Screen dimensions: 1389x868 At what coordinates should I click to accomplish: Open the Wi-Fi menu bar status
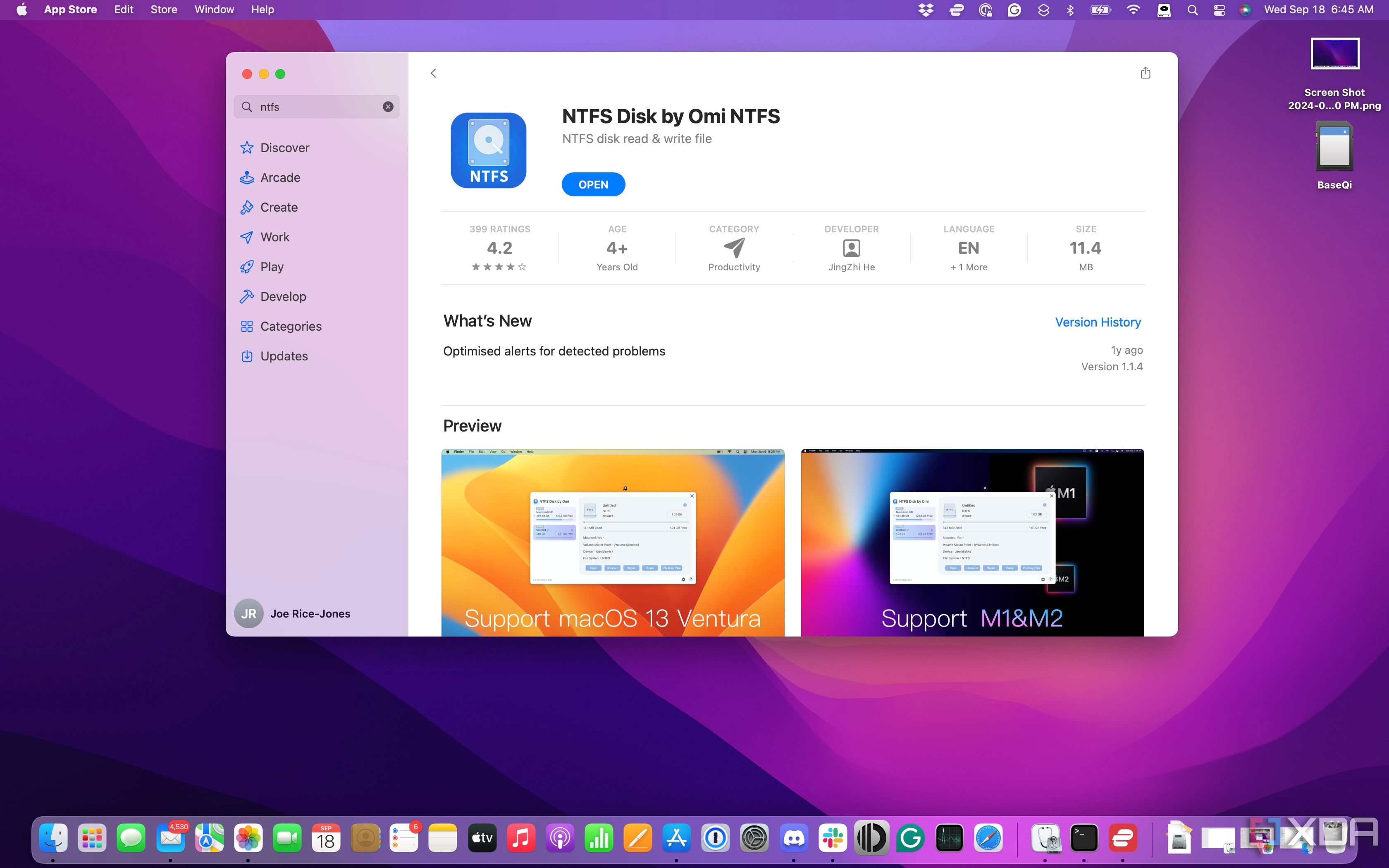(1133, 10)
